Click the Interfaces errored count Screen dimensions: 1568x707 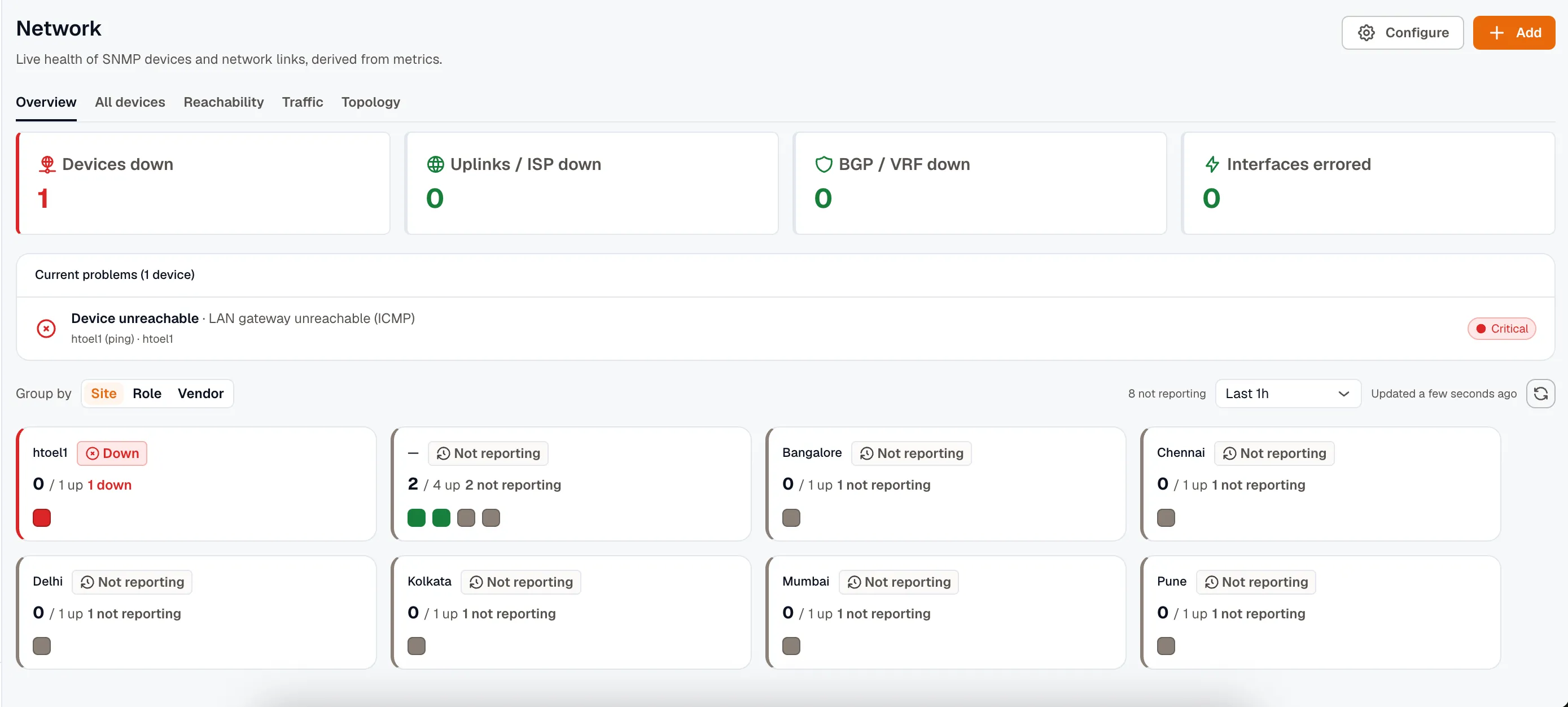pyautogui.click(x=1211, y=199)
